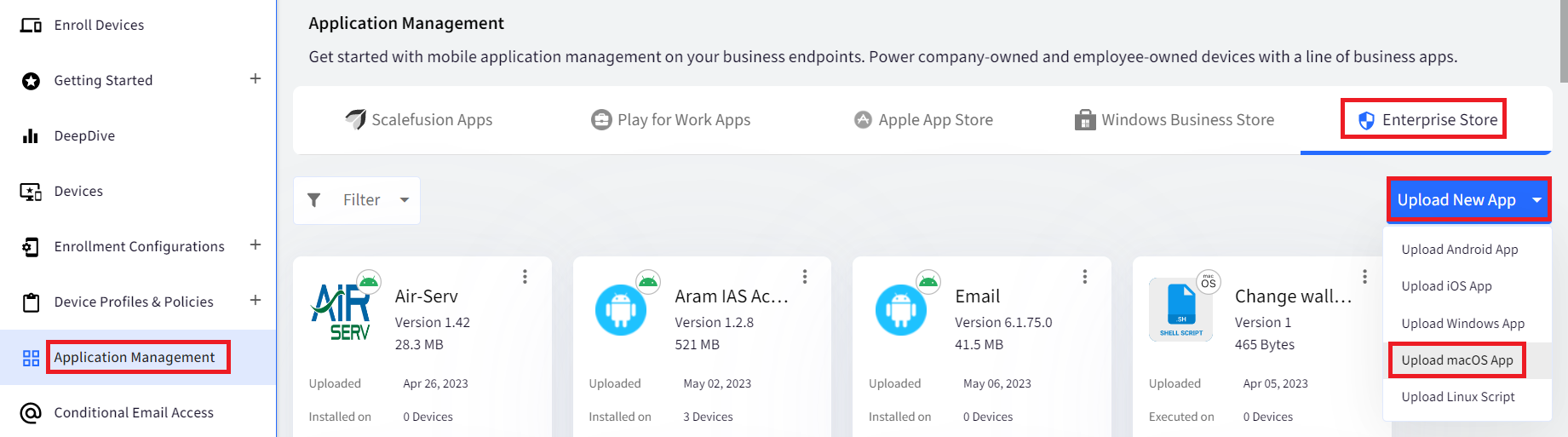
Task: Open the Windows Business Store tab
Action: pyautogui.click(x=1175, y=120)
